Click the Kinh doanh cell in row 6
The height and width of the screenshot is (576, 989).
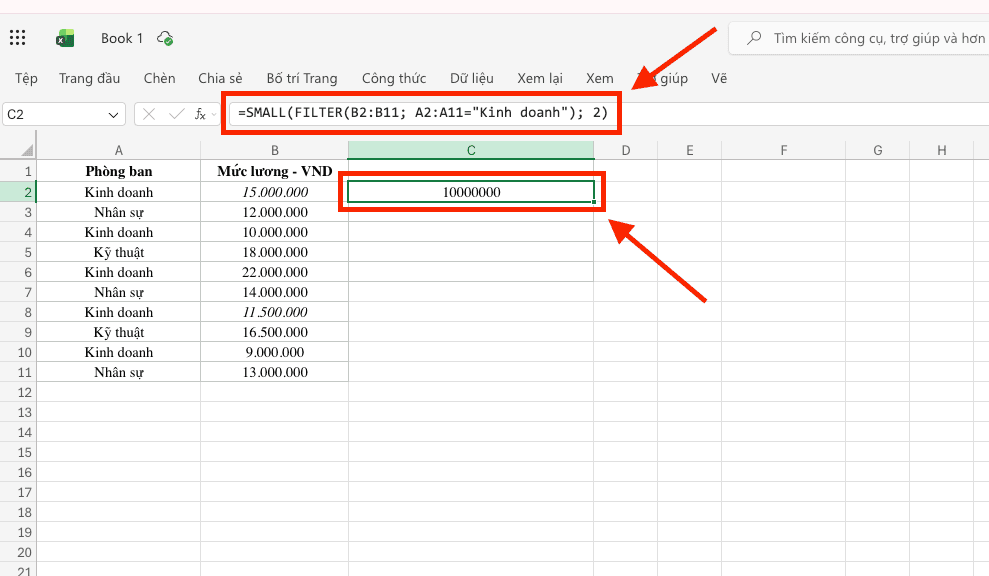pos(119,272)
